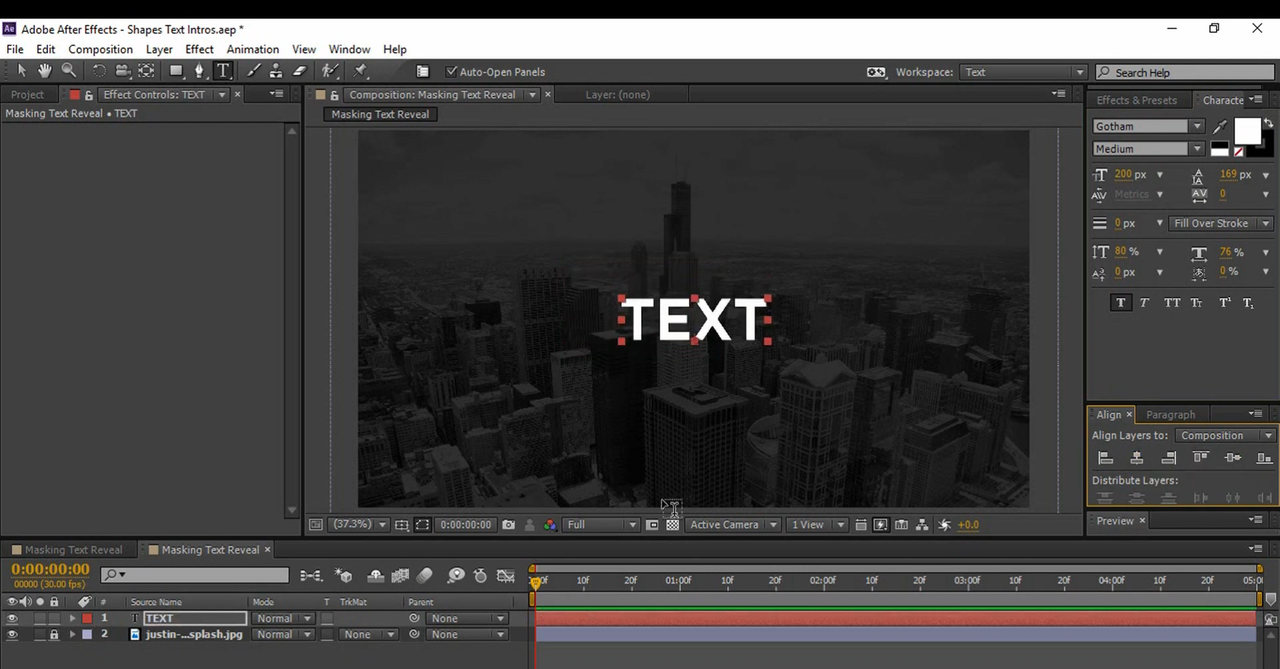Viewport: 1280px width, 669px height.
Task: Unlock the justin-...splash.jpg layer
Action: (54, 634)
